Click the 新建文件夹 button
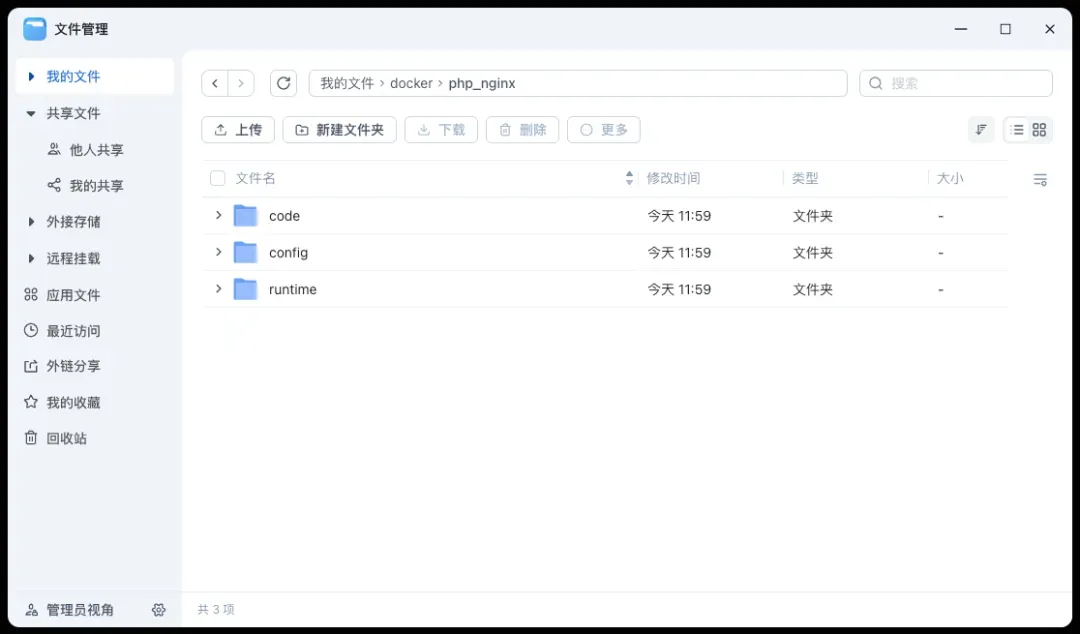 coord(340,130)
